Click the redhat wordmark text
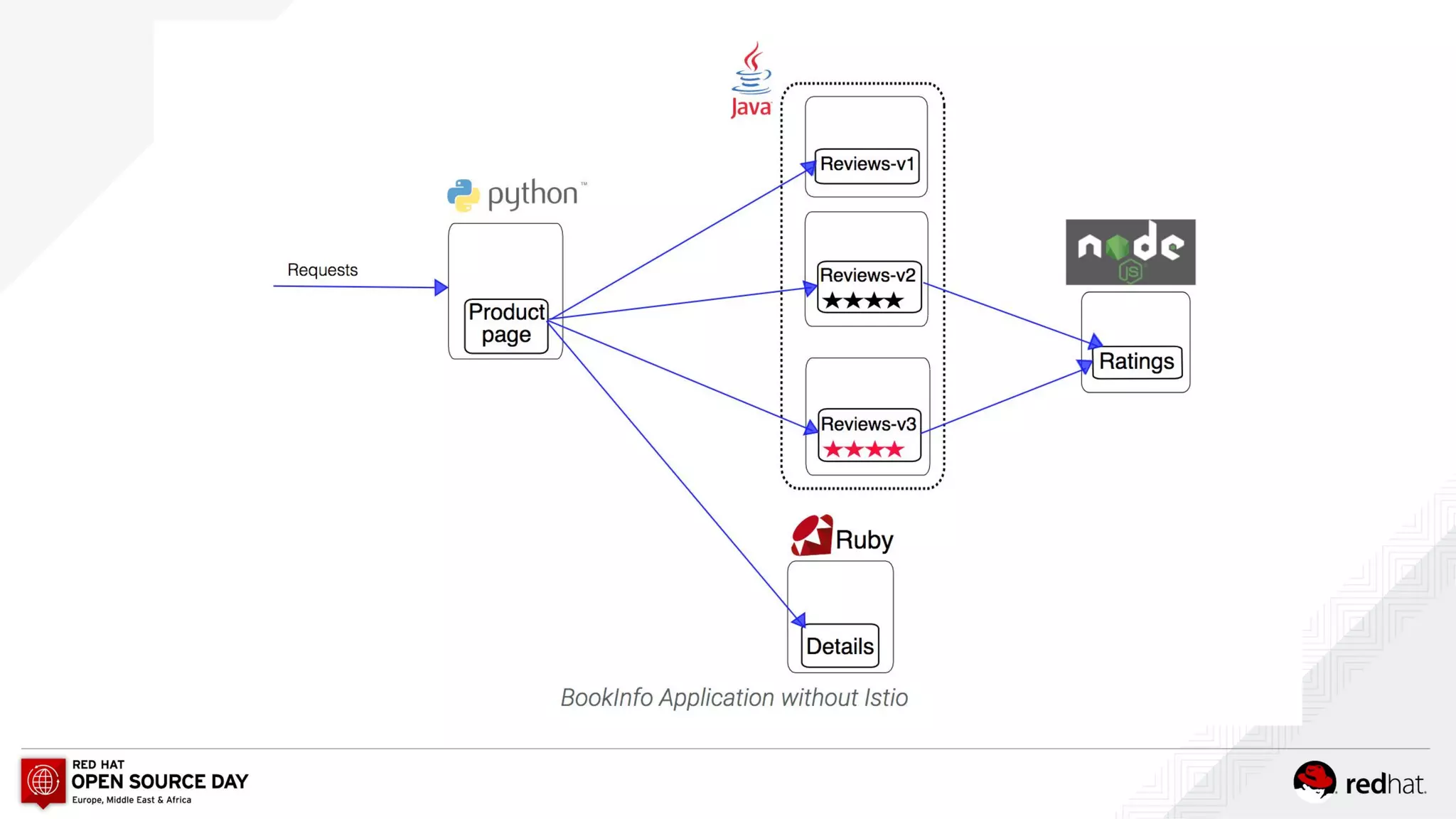The width and height of the screenshot is (1456, 819). click(1385, 784)
